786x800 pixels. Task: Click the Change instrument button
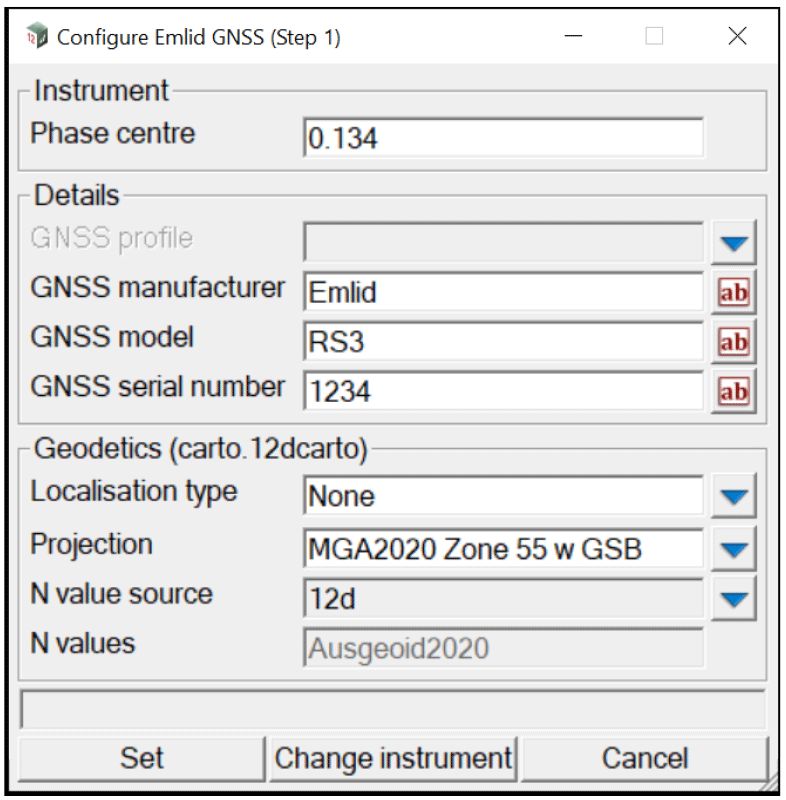(x=393, y=759)
